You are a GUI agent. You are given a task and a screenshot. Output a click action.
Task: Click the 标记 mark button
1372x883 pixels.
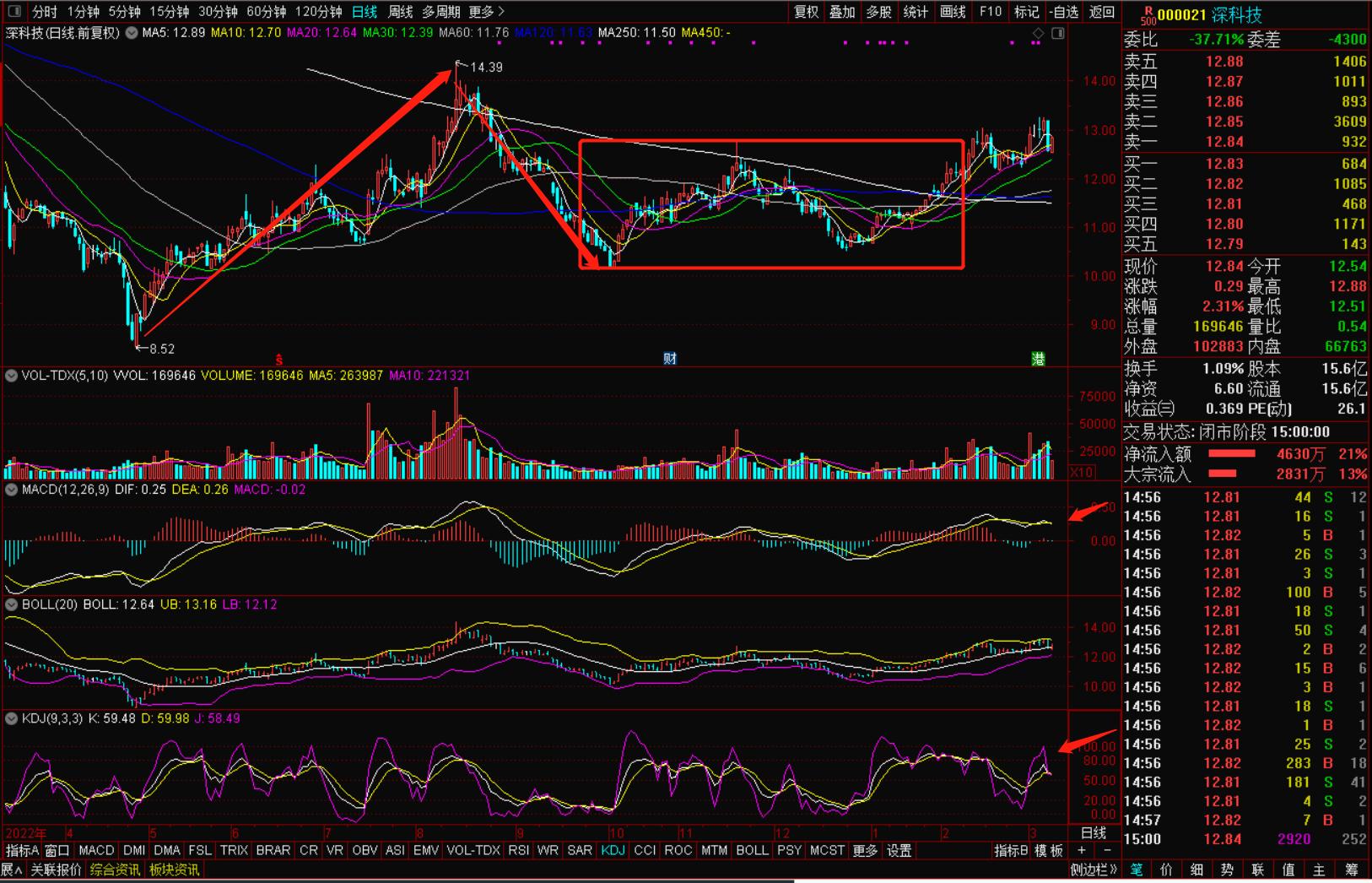pos(1027,12)
